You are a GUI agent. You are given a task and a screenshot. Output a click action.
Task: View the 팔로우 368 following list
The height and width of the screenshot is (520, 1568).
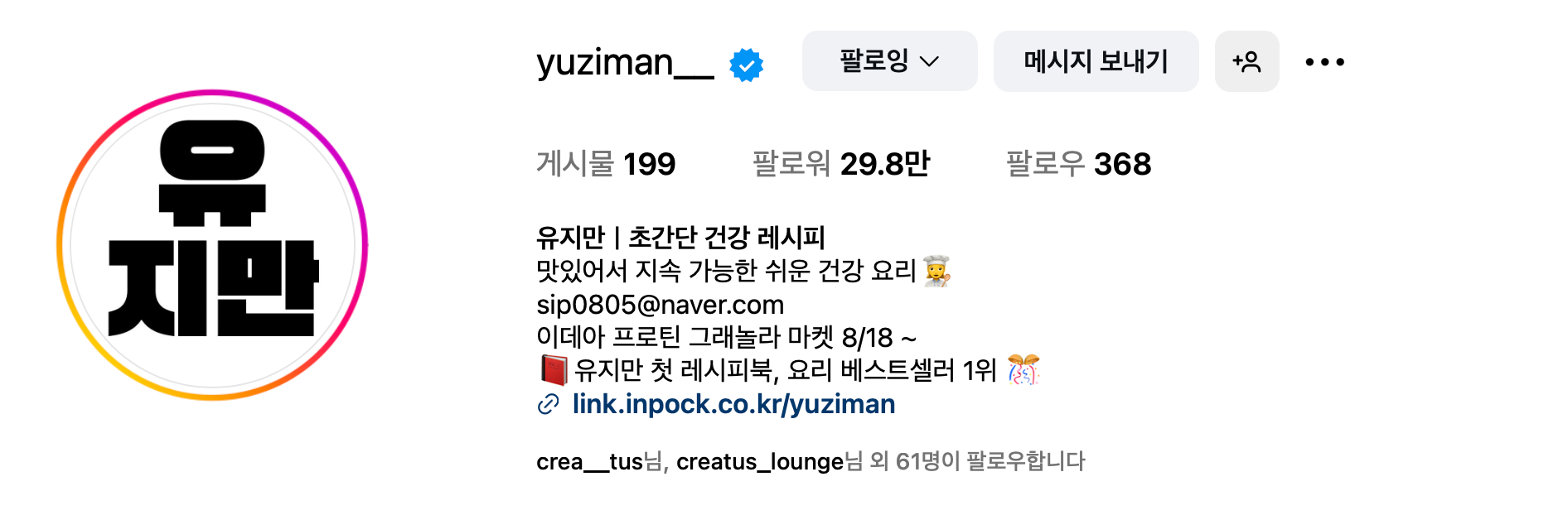[1078, 164]
